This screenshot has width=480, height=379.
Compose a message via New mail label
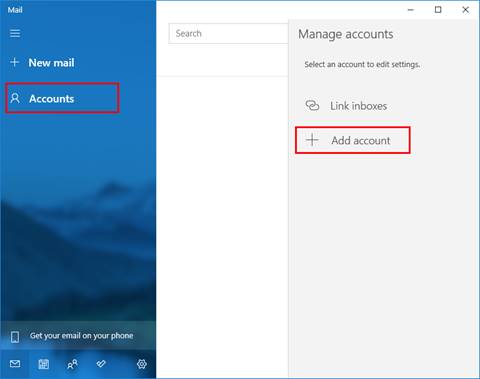(x=51, y=63)
